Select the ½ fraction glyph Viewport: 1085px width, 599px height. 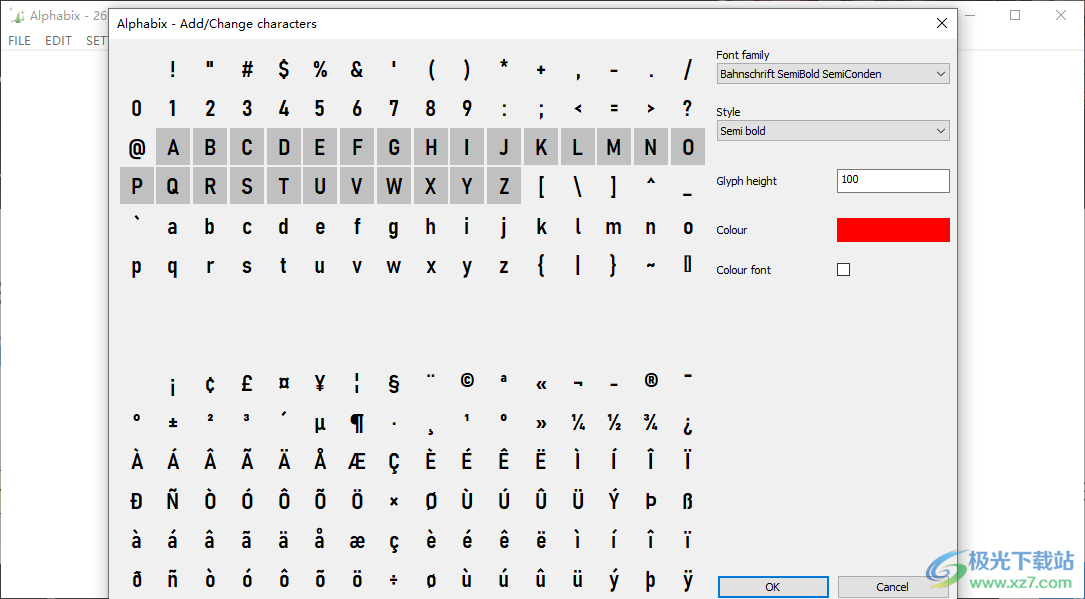click(614, 421)
